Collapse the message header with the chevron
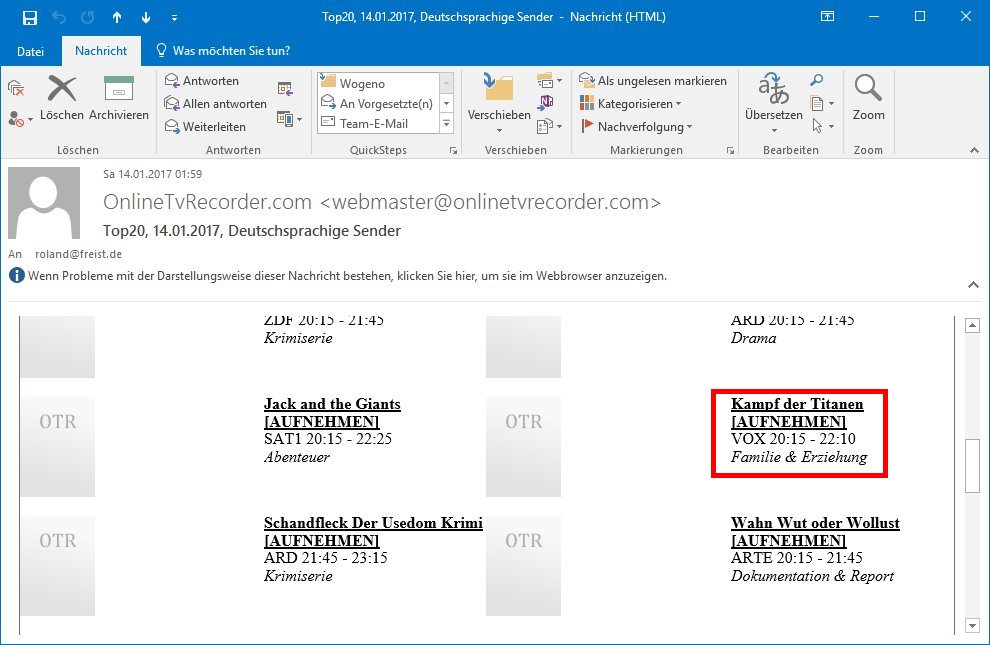Viewport: 990px width, 645px height. [973, 285]
